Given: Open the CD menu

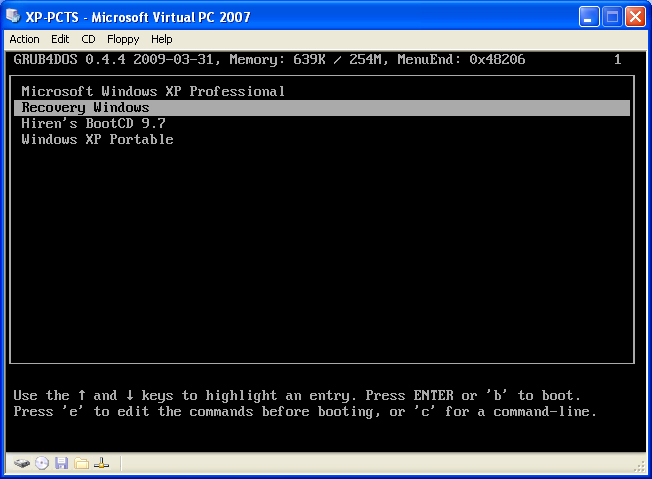Looking at the screenshot, I should 88,39.
